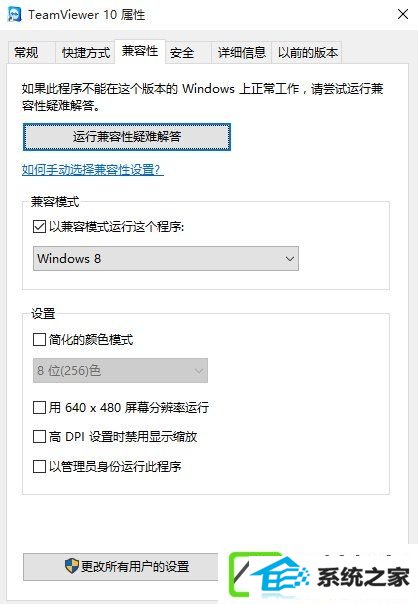Switch to the 常规 tab
The height and width of the screenshot is (604, 418).
pyautogui.click(x=26, y=52)
